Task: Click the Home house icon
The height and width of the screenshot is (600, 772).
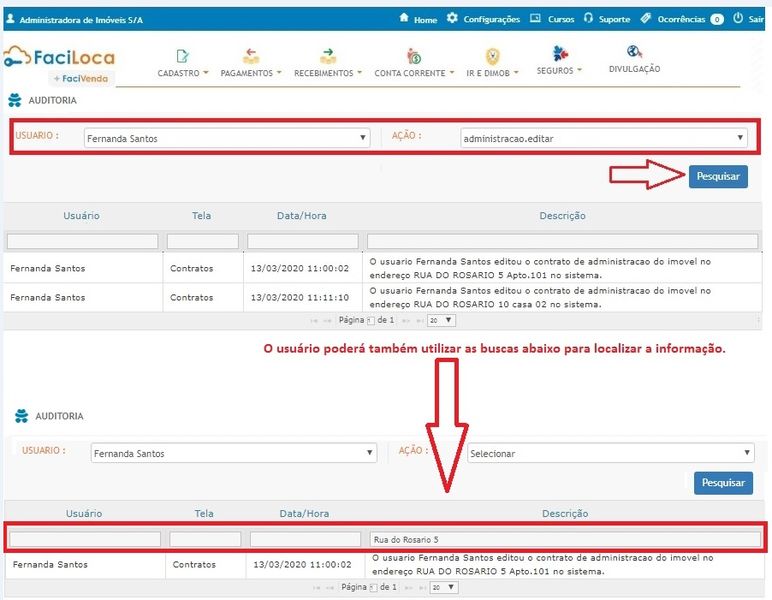Action: pyautogui.click(x=403, y=18)
